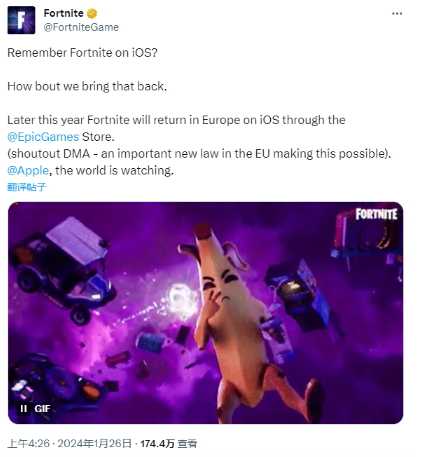This screenshot has width=422, height=457.
Task: Click the glowing orb in GIF
Action: click(182, 298)
